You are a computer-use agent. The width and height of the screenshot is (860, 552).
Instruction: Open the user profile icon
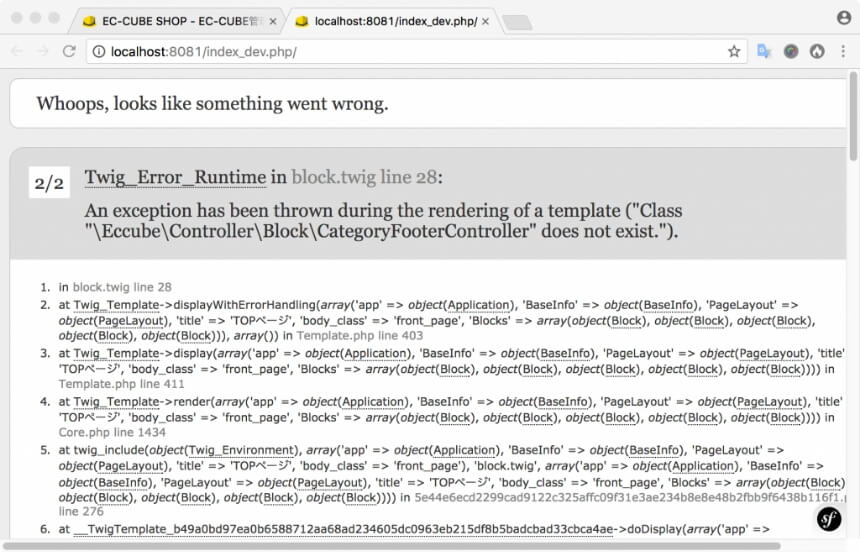[844, 18]
